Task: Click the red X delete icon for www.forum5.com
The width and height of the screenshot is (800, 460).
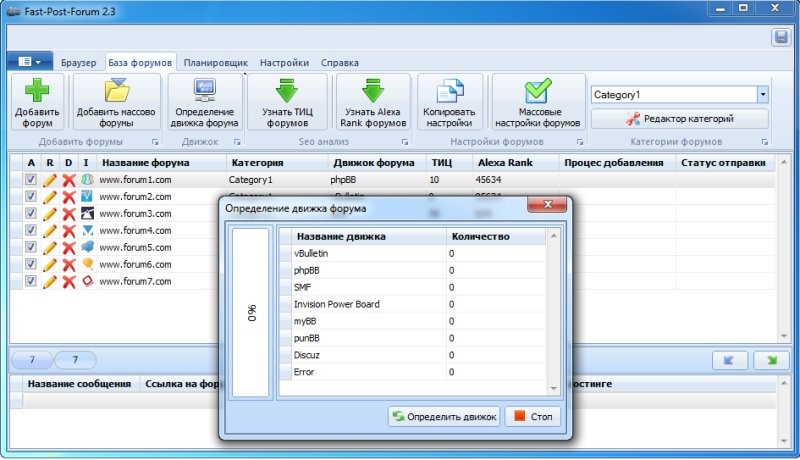Action: [x=69, y=248]
